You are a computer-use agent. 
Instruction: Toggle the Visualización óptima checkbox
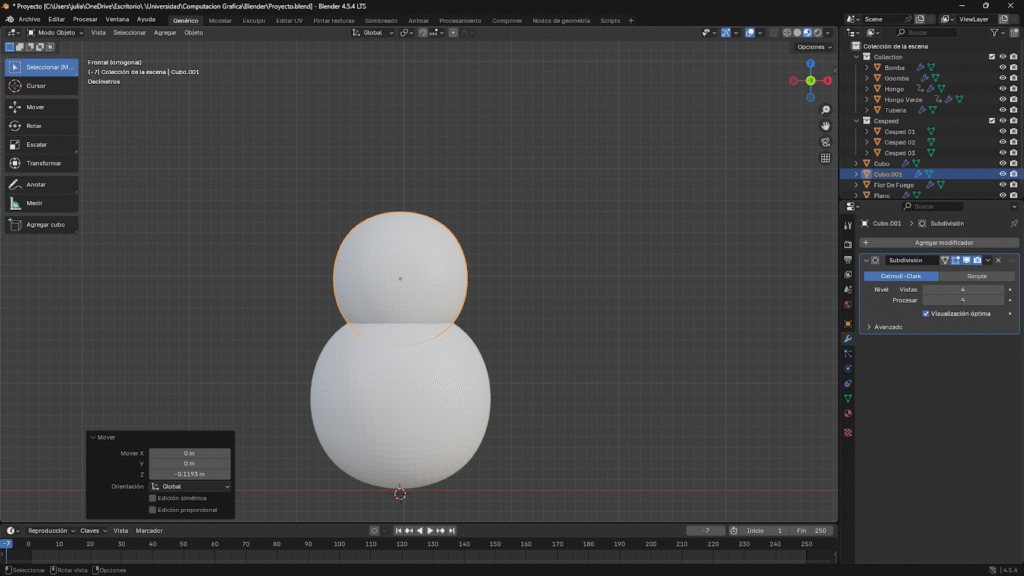tap(926, 313)
